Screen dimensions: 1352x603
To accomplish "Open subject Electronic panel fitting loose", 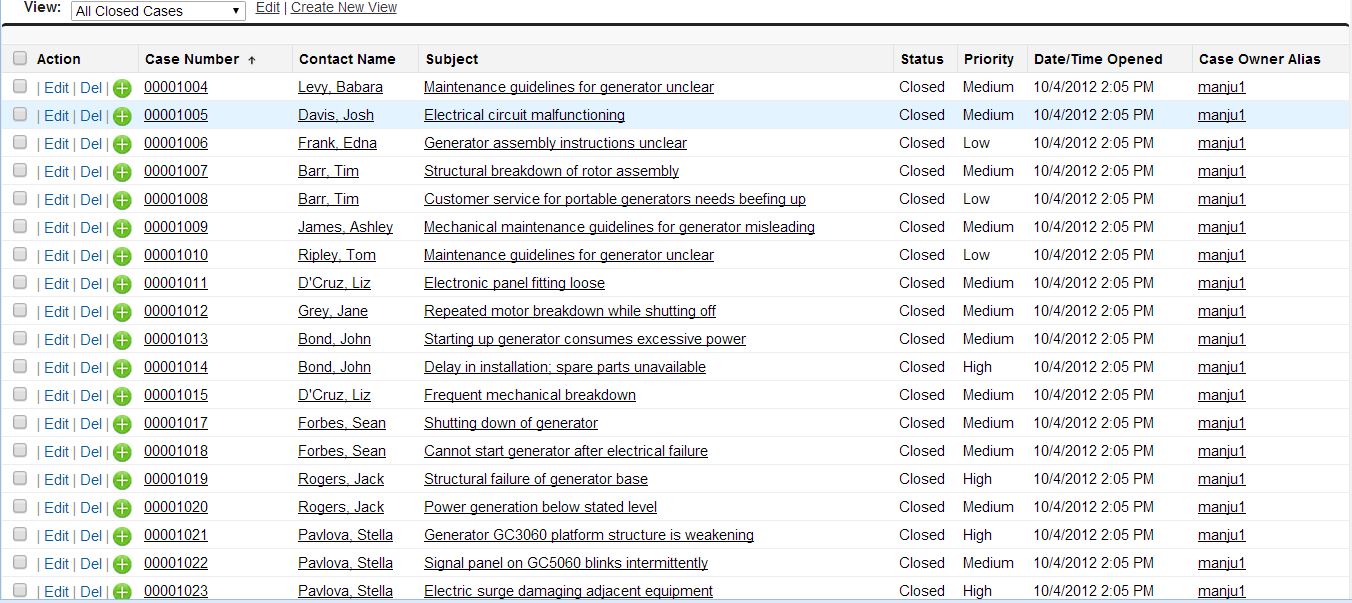I will point(514,283).
